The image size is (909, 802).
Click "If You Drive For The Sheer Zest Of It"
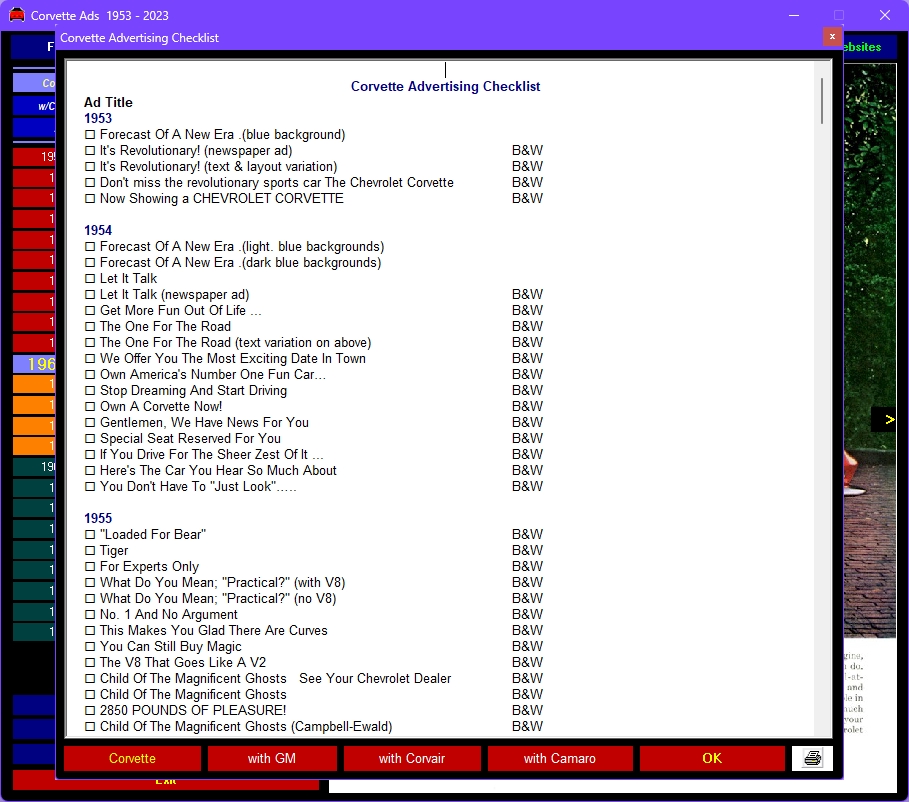[x=212, y=455]
